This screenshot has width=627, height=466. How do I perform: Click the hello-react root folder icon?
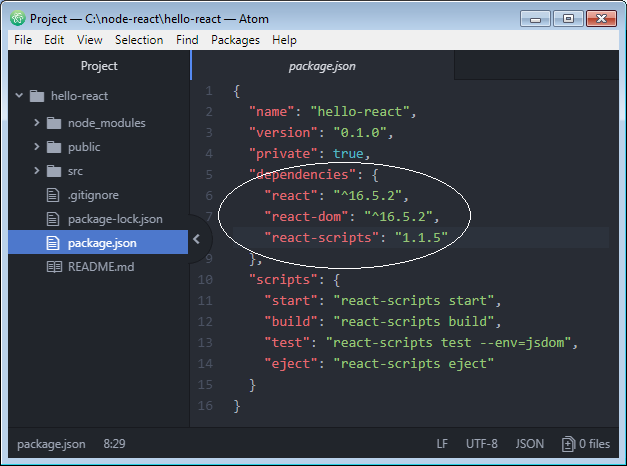point(37,96)
